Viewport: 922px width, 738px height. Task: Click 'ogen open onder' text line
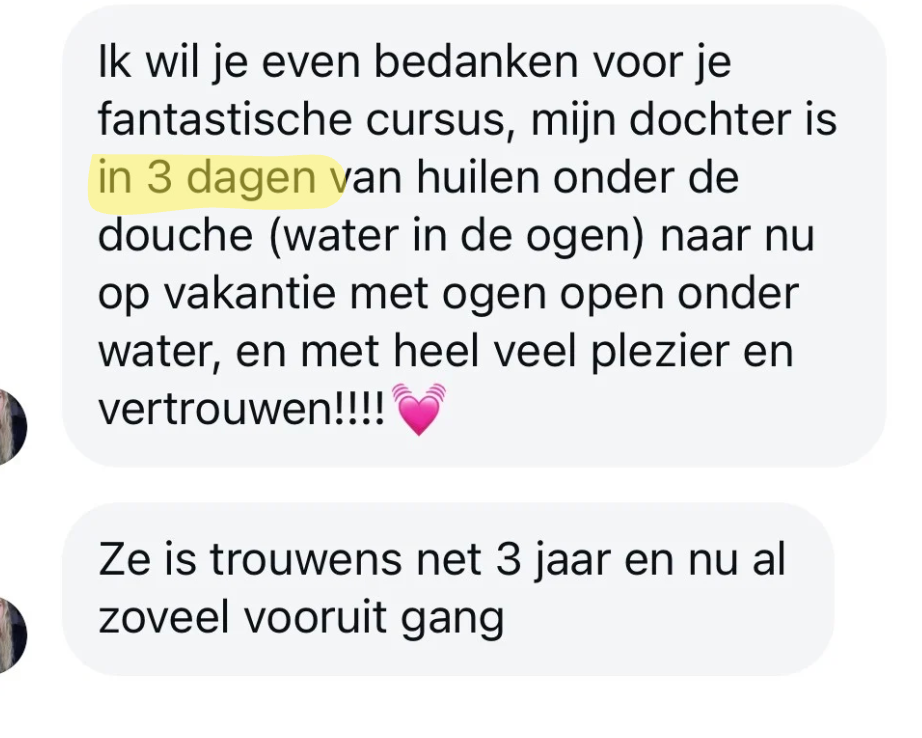620,295
